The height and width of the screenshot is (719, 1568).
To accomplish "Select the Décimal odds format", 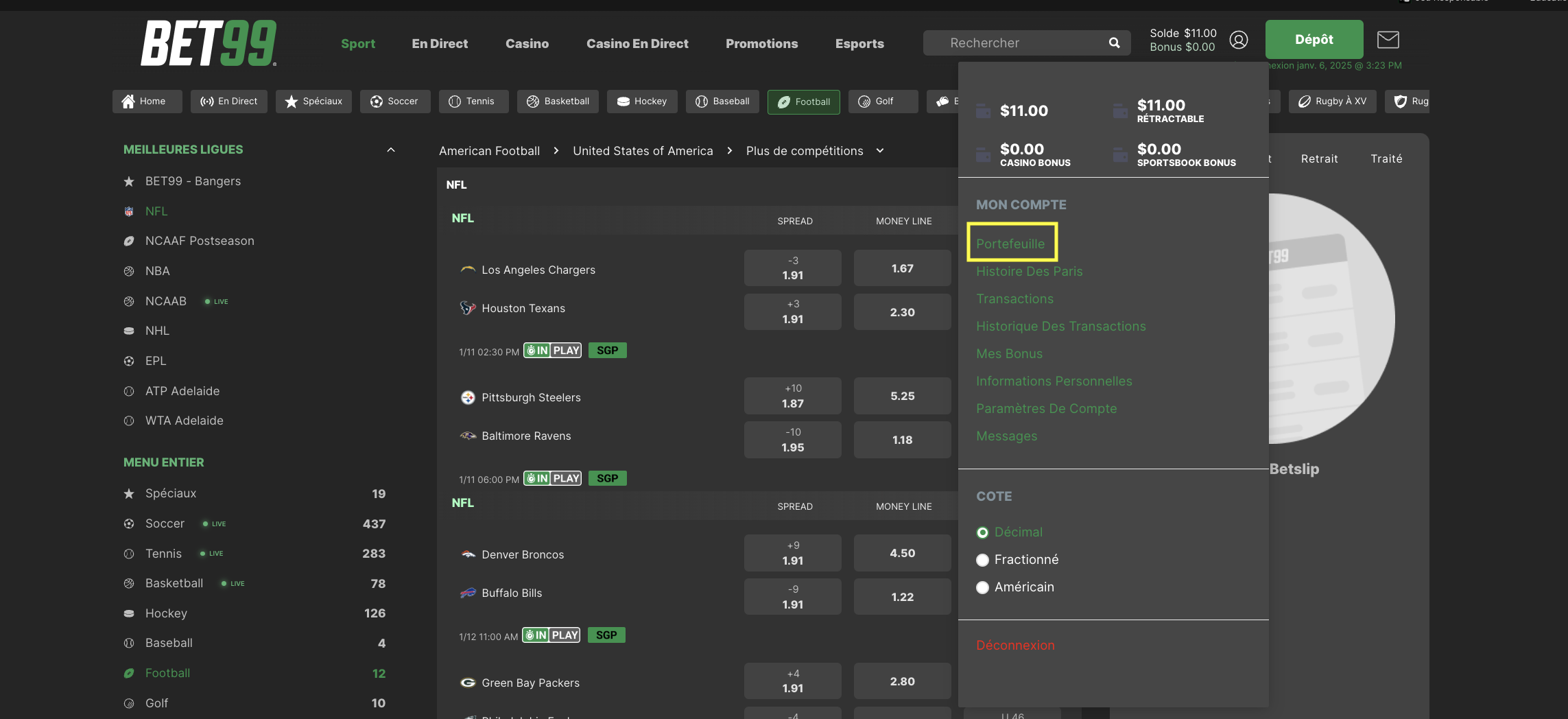I will pos(1009,532).
